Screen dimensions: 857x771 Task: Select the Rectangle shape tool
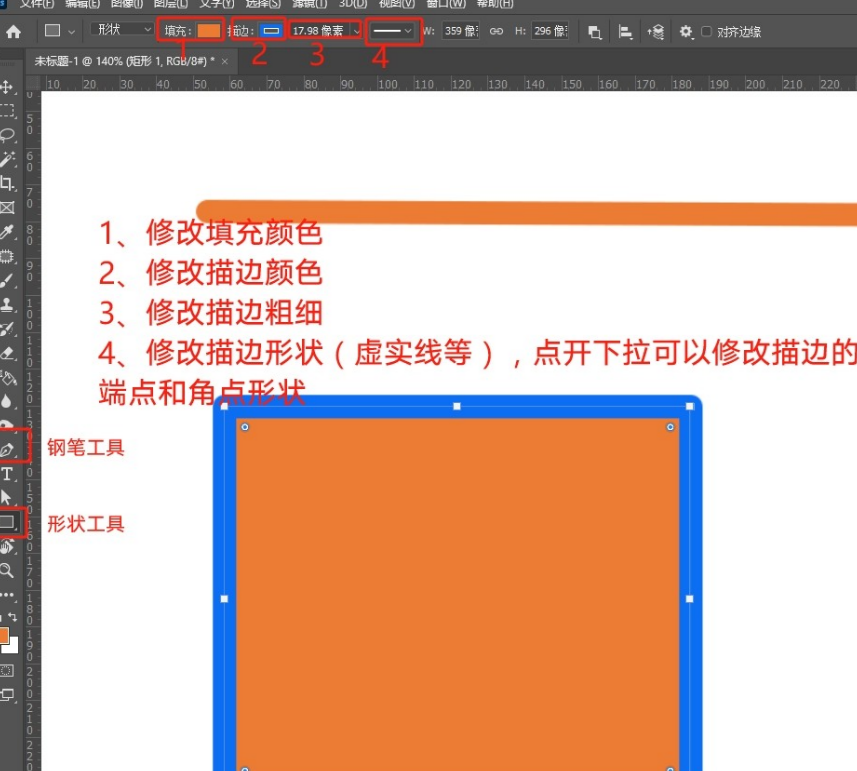tap(8, 522)
